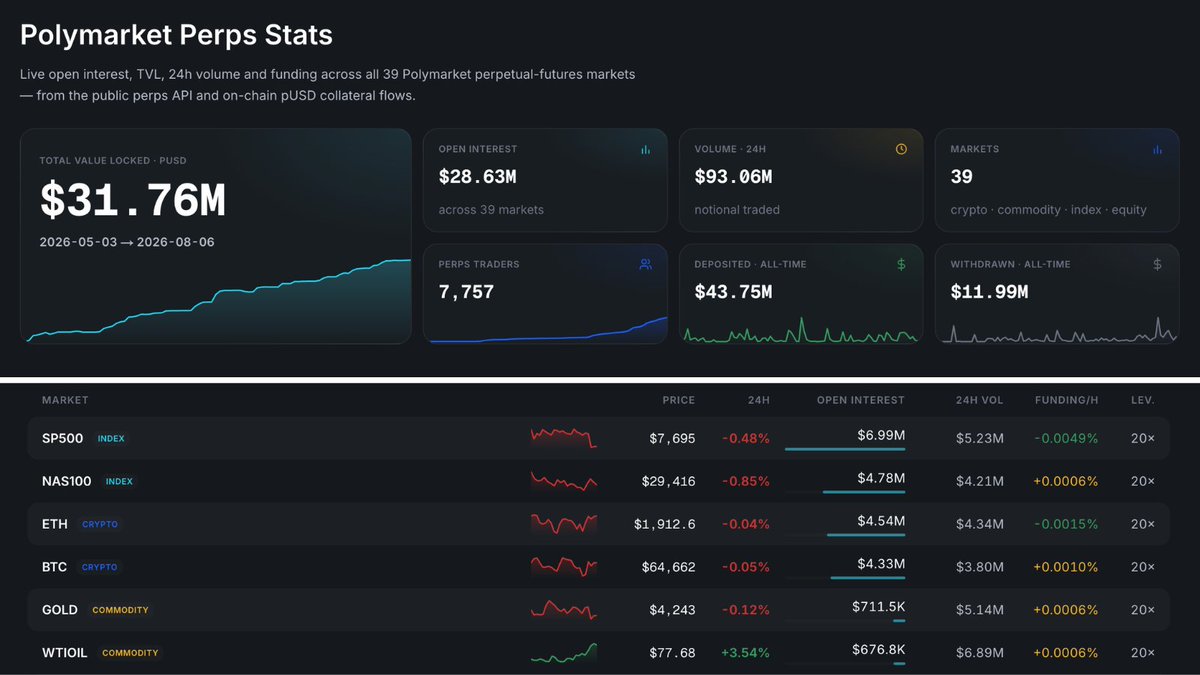
Task: Click the 7,757 perps traders count
Action: click(x=466, y=293)
